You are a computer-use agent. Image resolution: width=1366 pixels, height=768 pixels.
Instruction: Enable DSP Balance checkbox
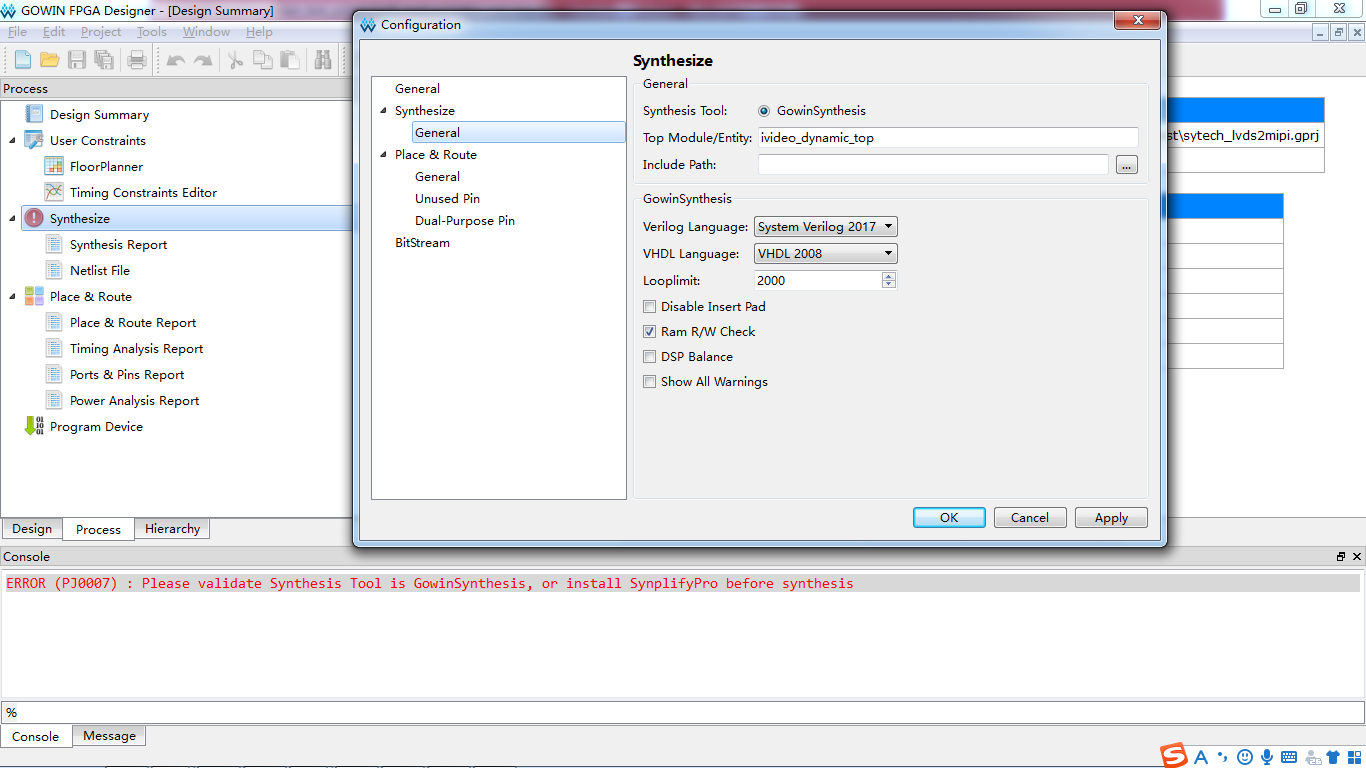pyautogui.click(x=650, y=357)
